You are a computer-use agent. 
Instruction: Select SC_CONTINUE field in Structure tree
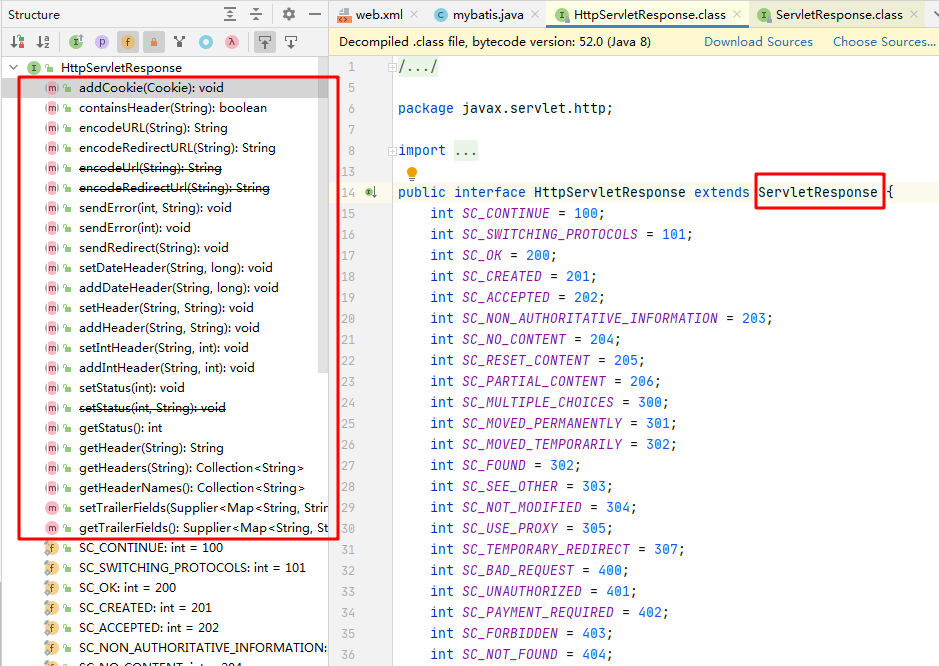point(151,548)
